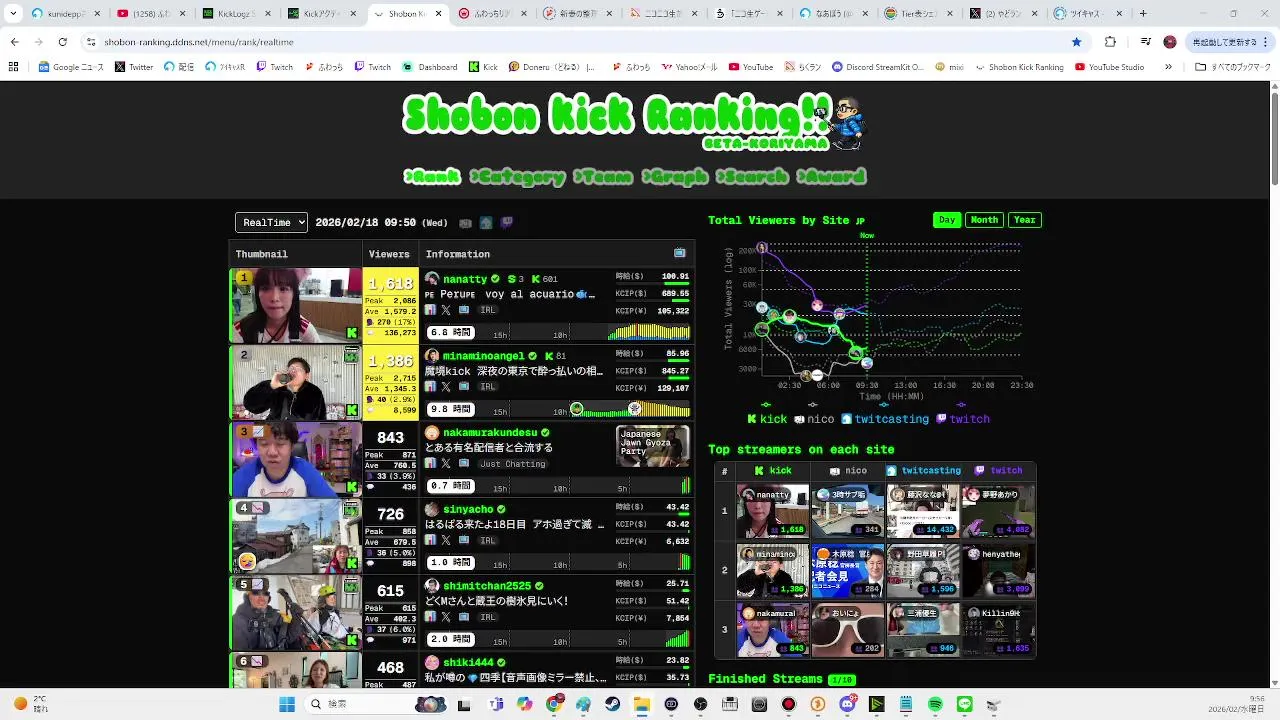Image resolution: width=1280 pixels, height=720 pixels.
Task: Open rank 1 nanatty stream thumbnail
Action: pos(296,305)
